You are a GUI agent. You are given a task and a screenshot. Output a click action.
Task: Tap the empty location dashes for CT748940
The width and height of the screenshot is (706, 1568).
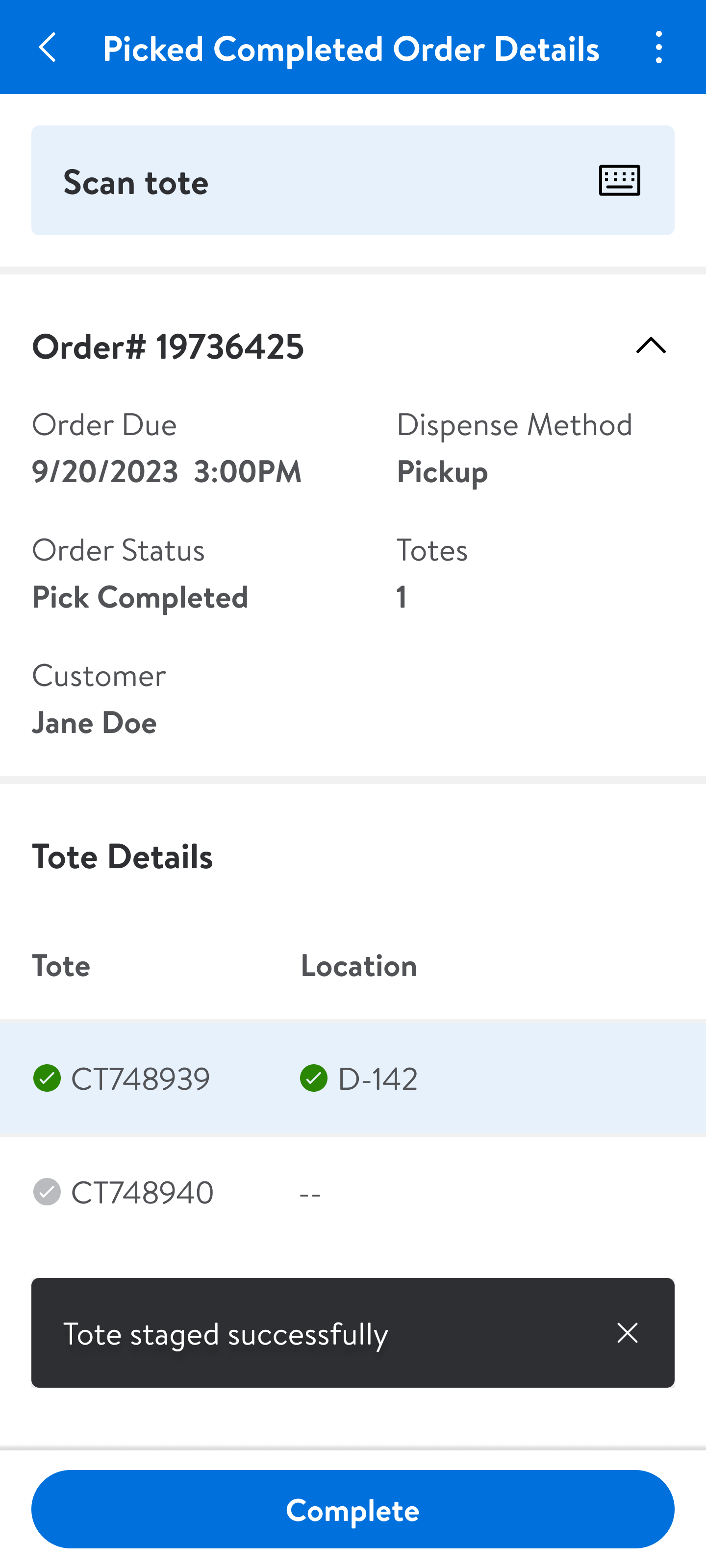pyautogui.click(x=310, y=1193)
